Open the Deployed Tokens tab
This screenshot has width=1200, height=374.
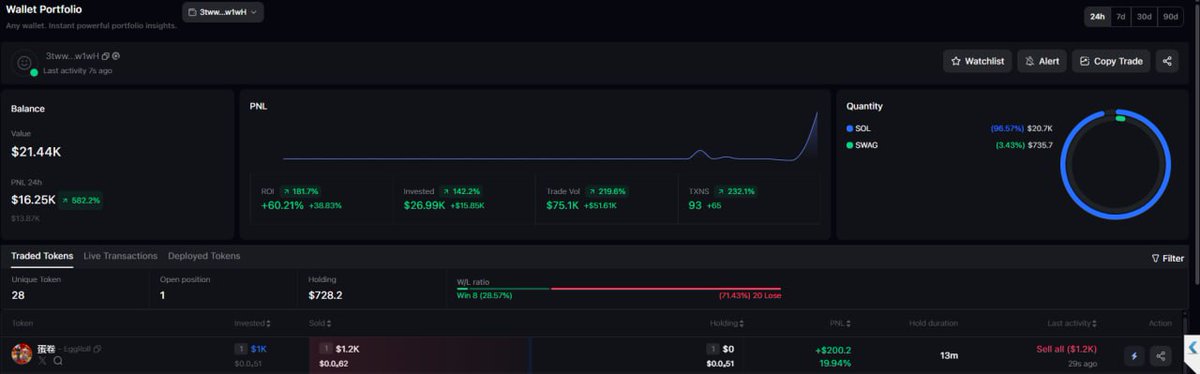coord(204,256)
